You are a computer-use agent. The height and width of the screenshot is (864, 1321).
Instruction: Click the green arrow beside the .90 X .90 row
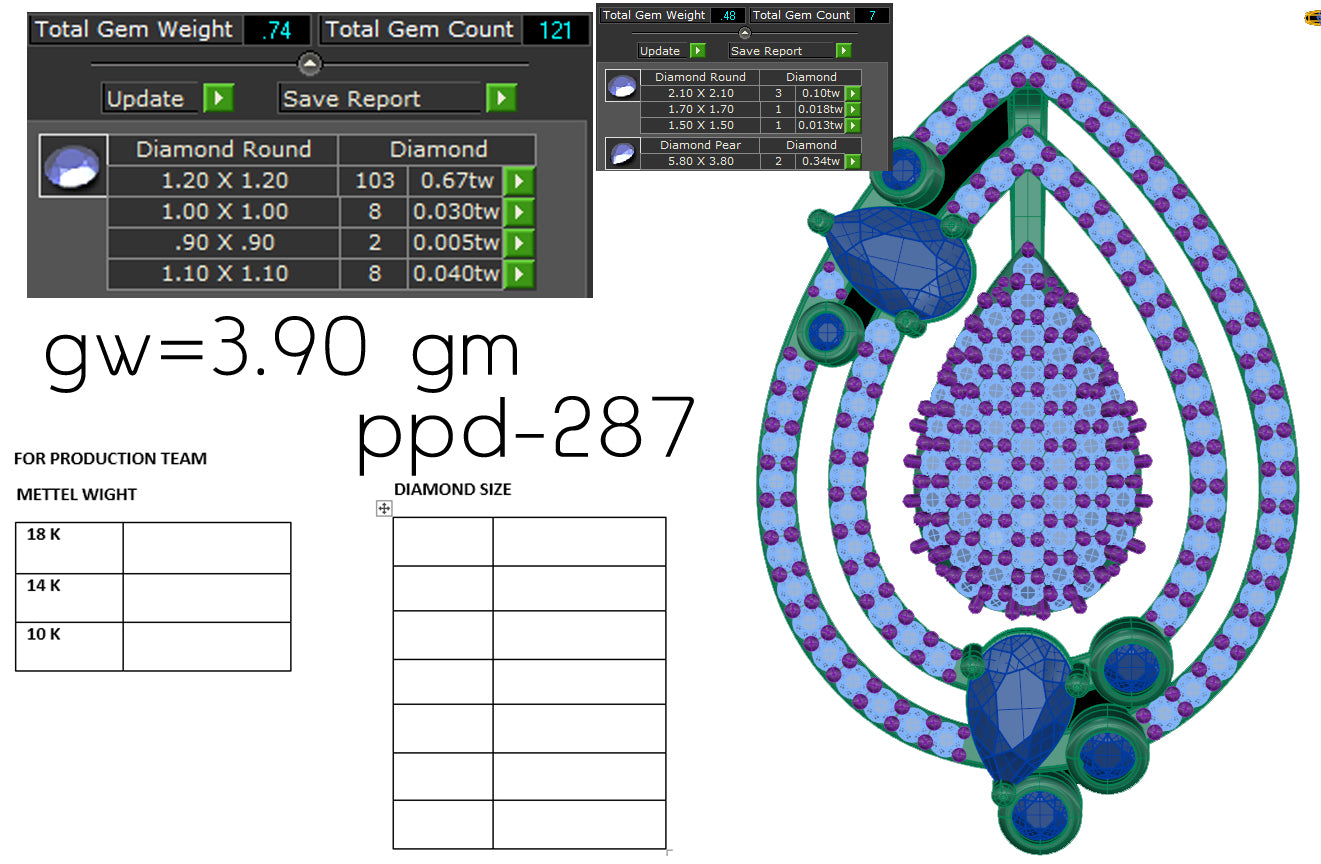pyautogui.click(x=519, y=242)
